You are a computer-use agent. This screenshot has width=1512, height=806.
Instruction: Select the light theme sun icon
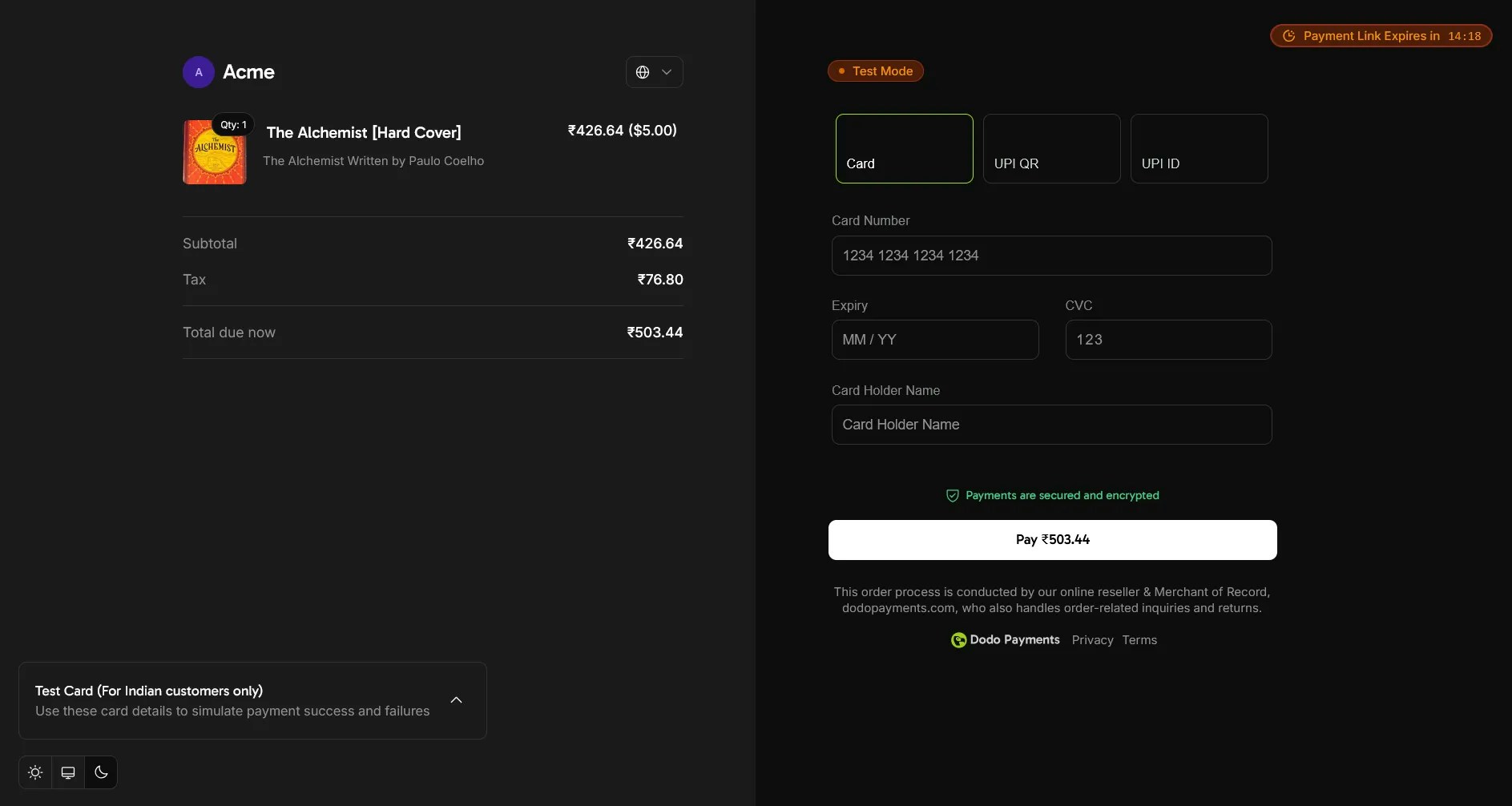click(x=34, y=772)
